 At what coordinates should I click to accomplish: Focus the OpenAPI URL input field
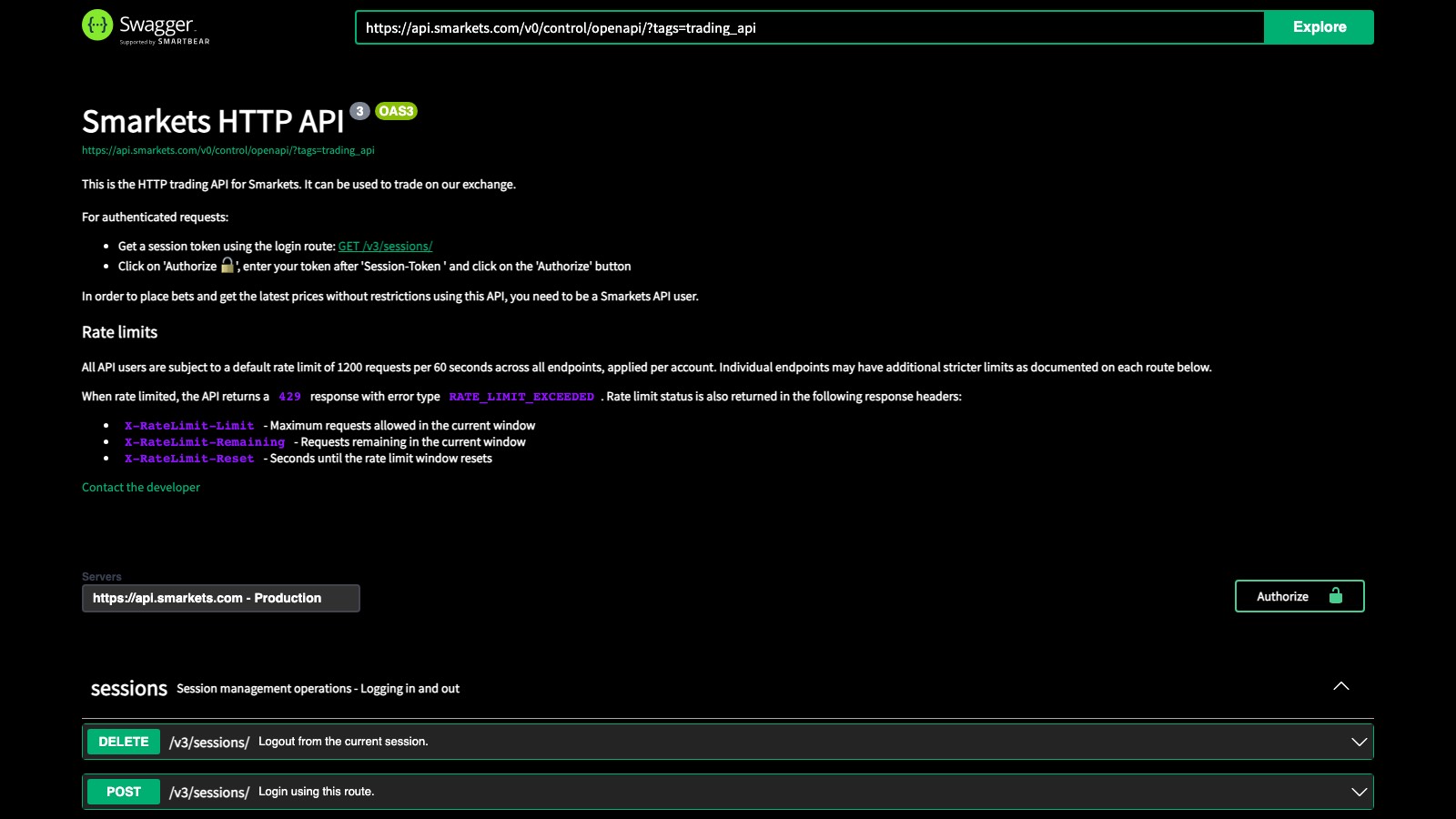(810, 27)
